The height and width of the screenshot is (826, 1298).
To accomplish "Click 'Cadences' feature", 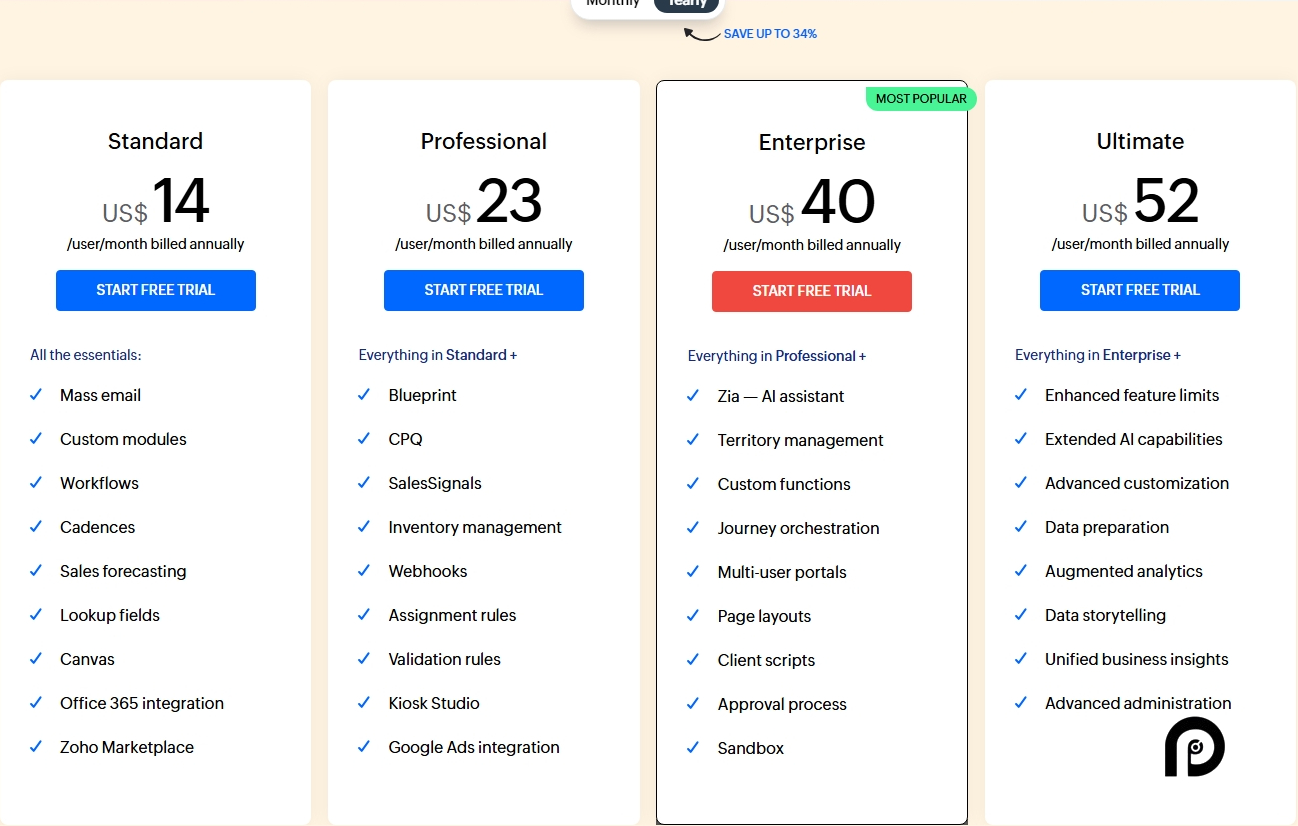I will (97, 527).
